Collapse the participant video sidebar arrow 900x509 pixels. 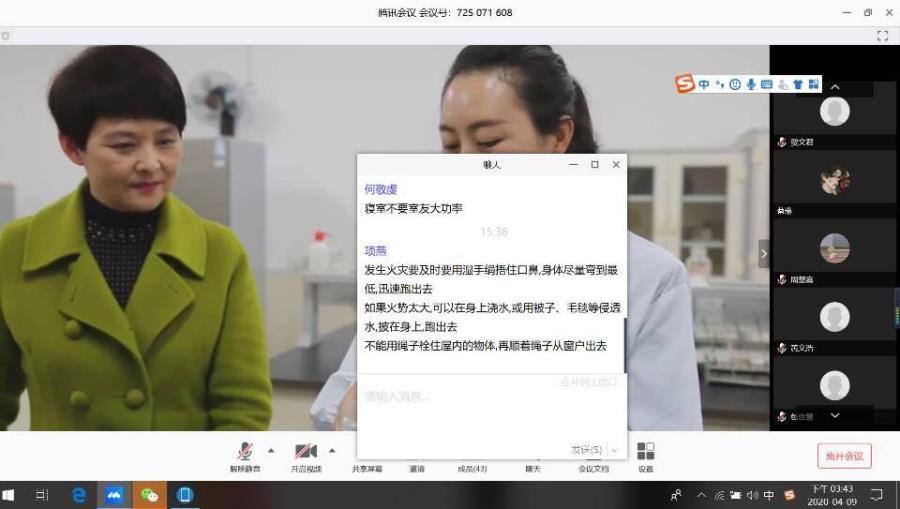763,254
